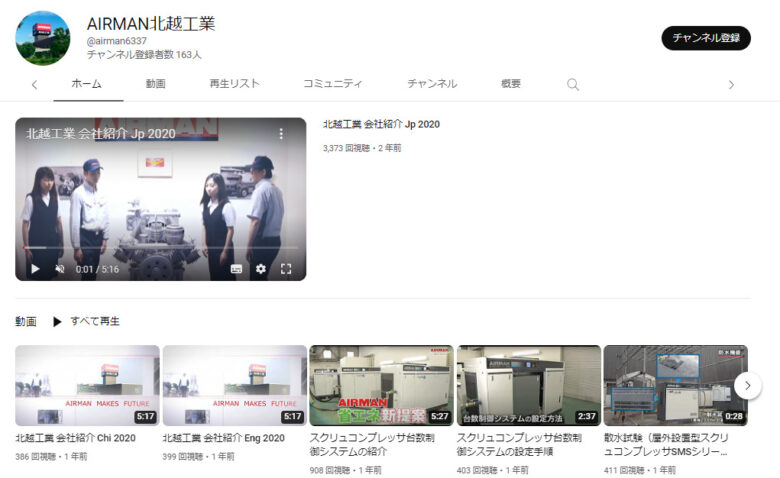Open the 再生リスト tab
Image resolution: width=780 pixels, height=478 pixels.
(x=234, y=84)
